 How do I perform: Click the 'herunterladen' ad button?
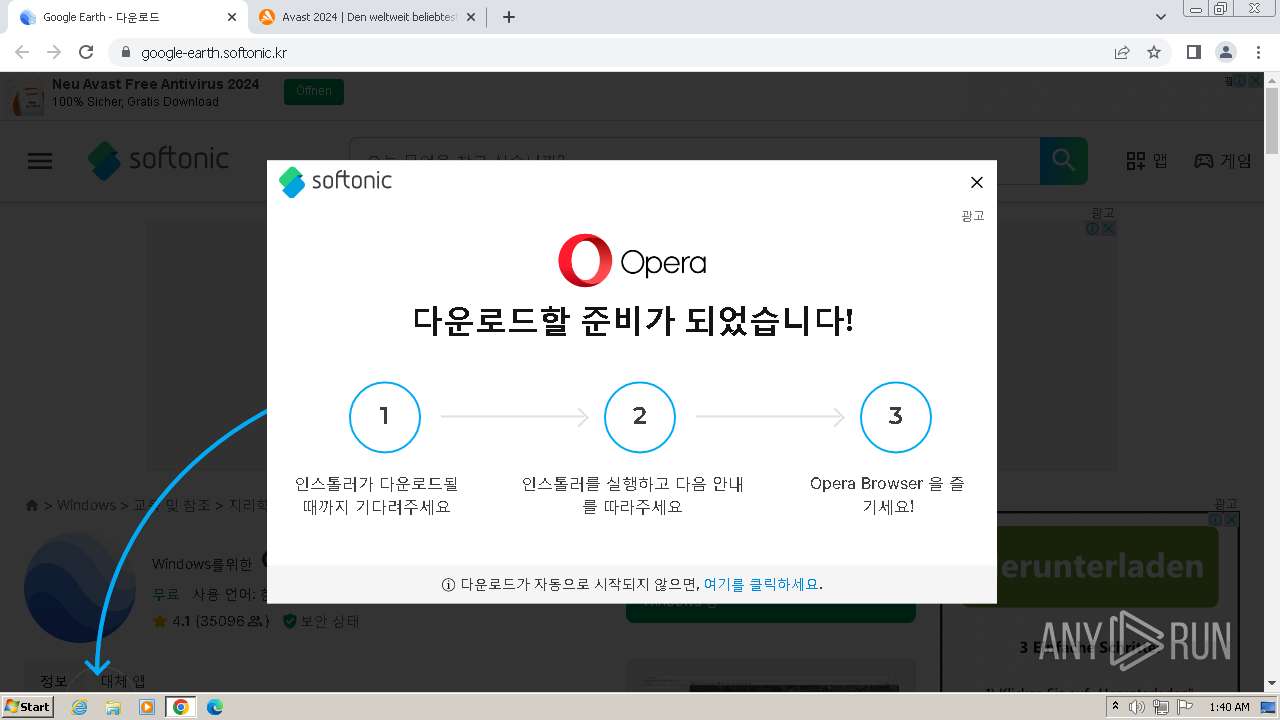(1090, 566)
